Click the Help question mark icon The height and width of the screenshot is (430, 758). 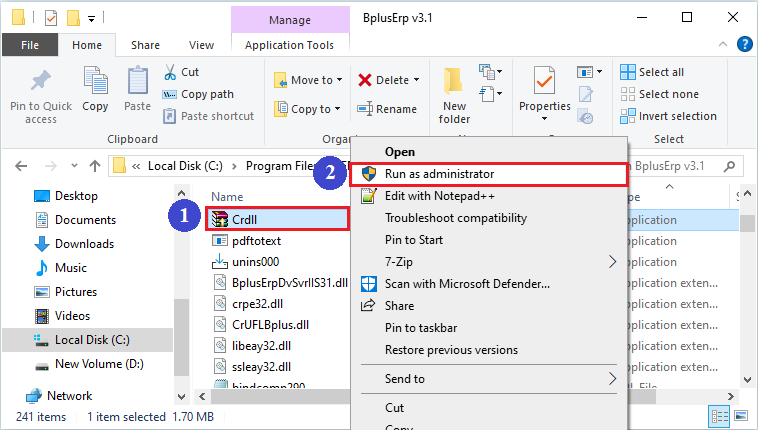click(x=745, y=45)
